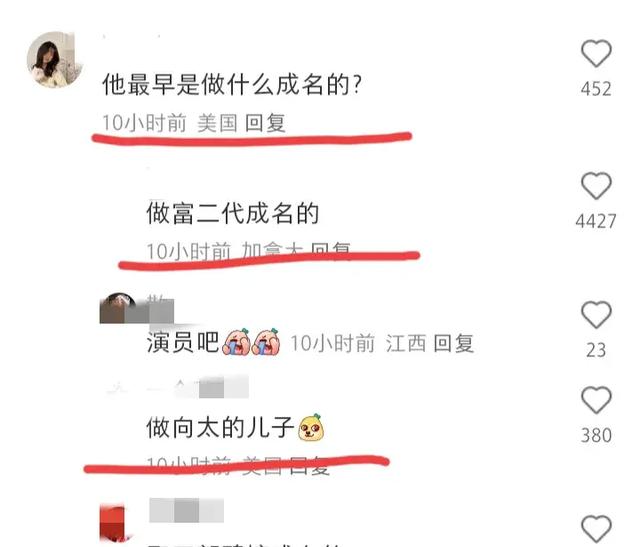Select the comment text 做富二代成名的
This screenshot has height=547, width=640.
click(233, 213)
